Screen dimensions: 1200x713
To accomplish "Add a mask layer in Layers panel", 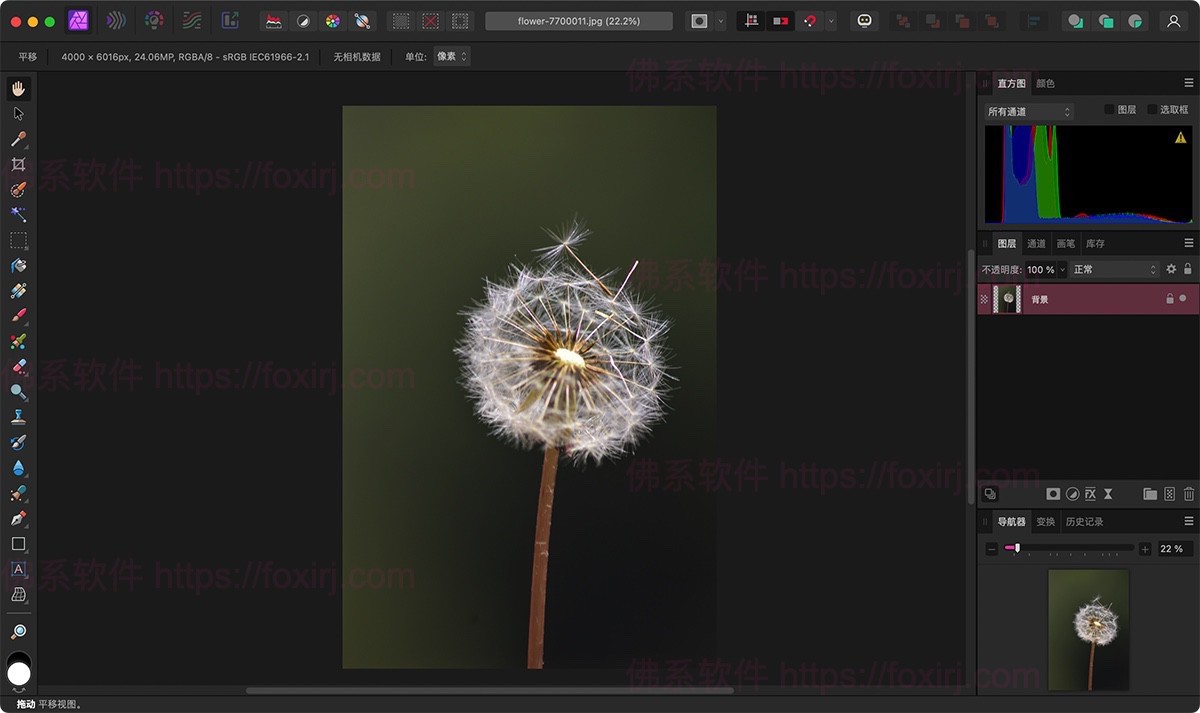I will 1053,494.
